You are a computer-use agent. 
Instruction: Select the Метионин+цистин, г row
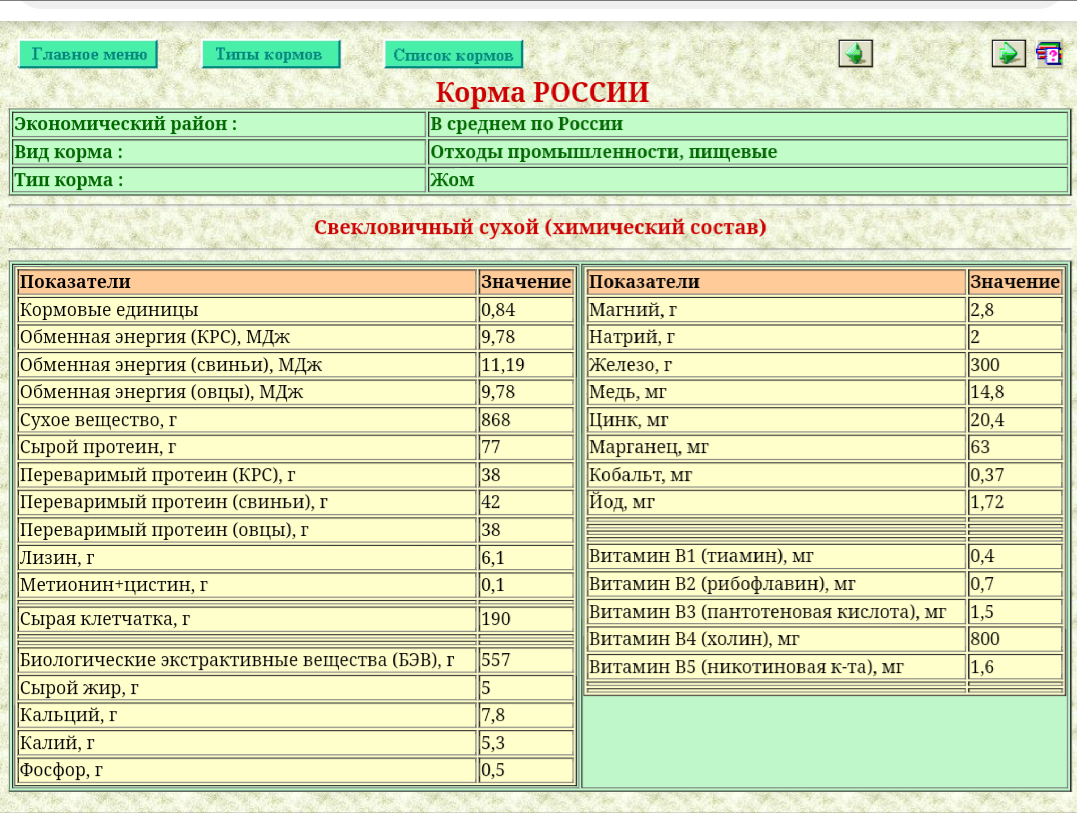[x=295, y=584]
